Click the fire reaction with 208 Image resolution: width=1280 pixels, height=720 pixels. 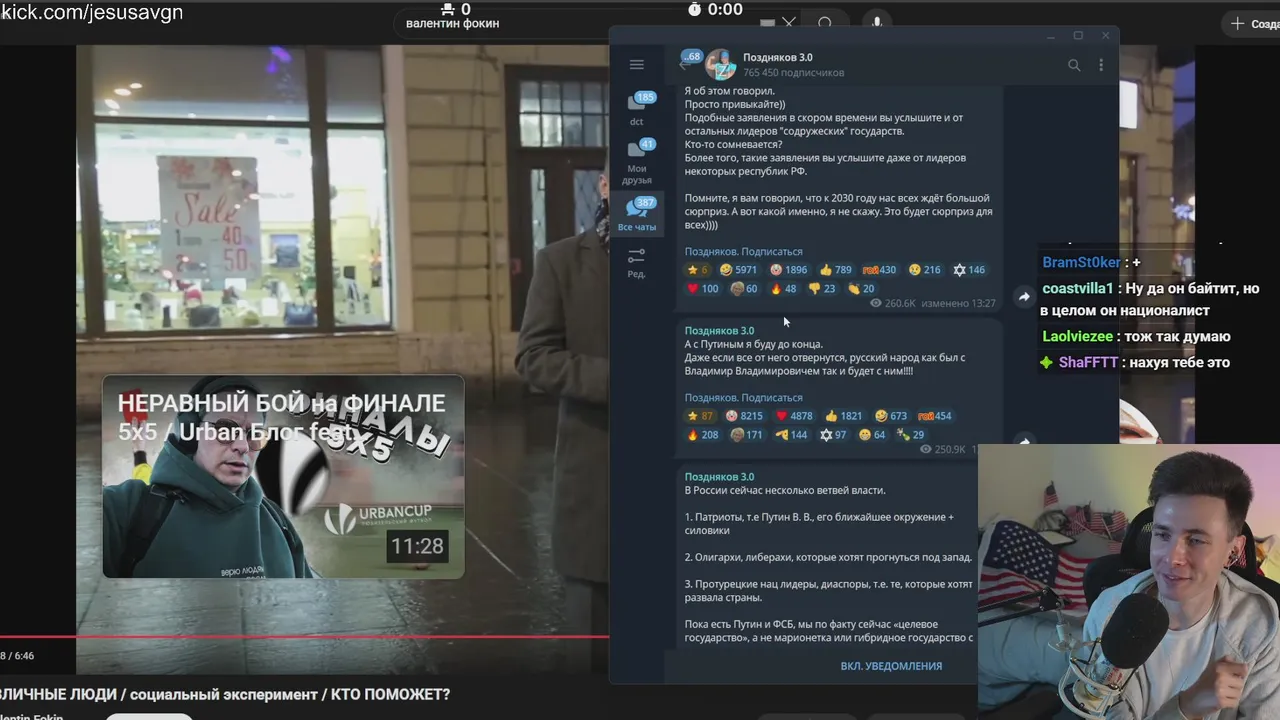click(x=703, y=435)
